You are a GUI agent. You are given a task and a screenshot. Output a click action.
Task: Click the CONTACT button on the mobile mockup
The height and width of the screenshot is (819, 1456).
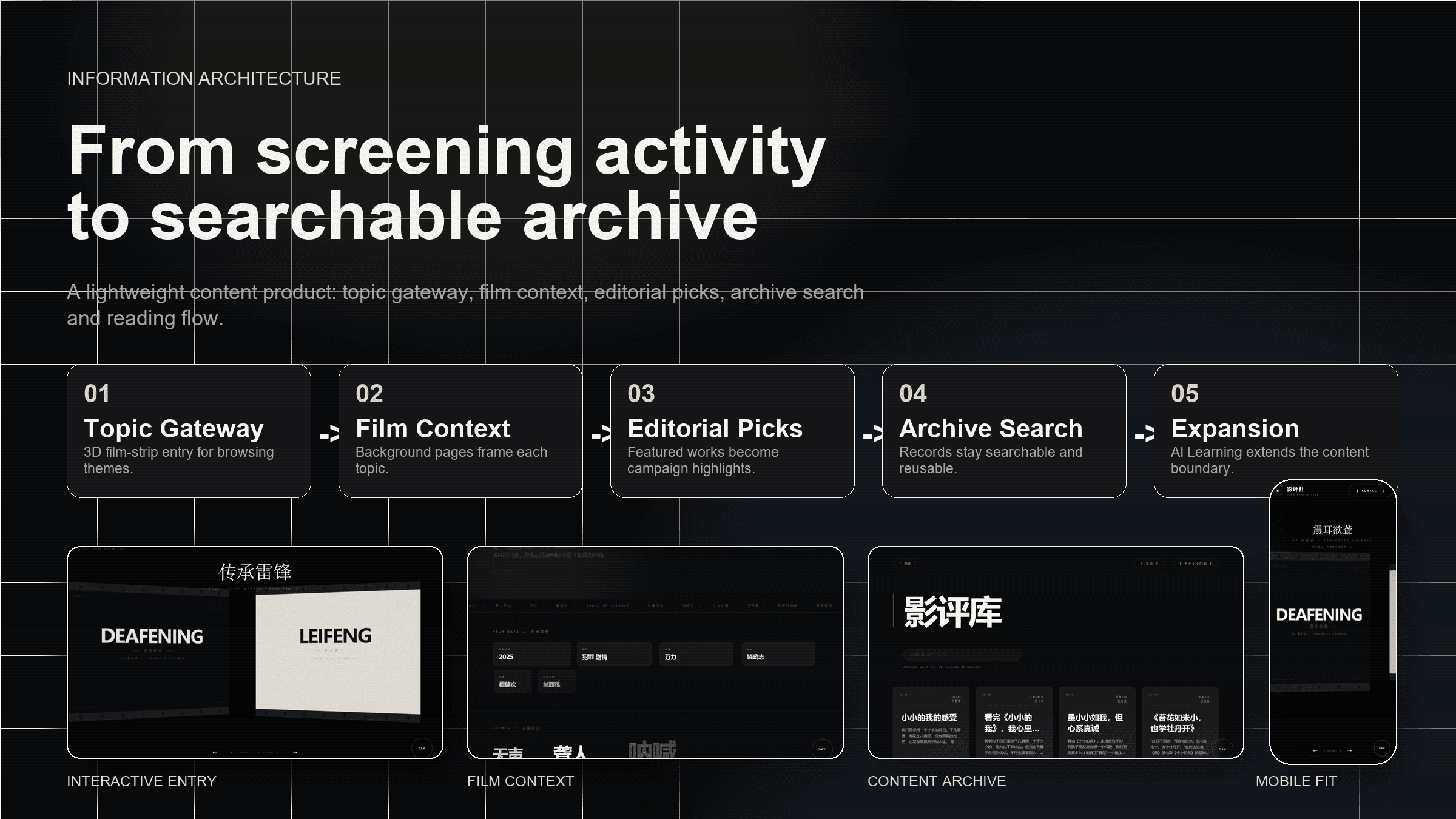click(1370, 491)
